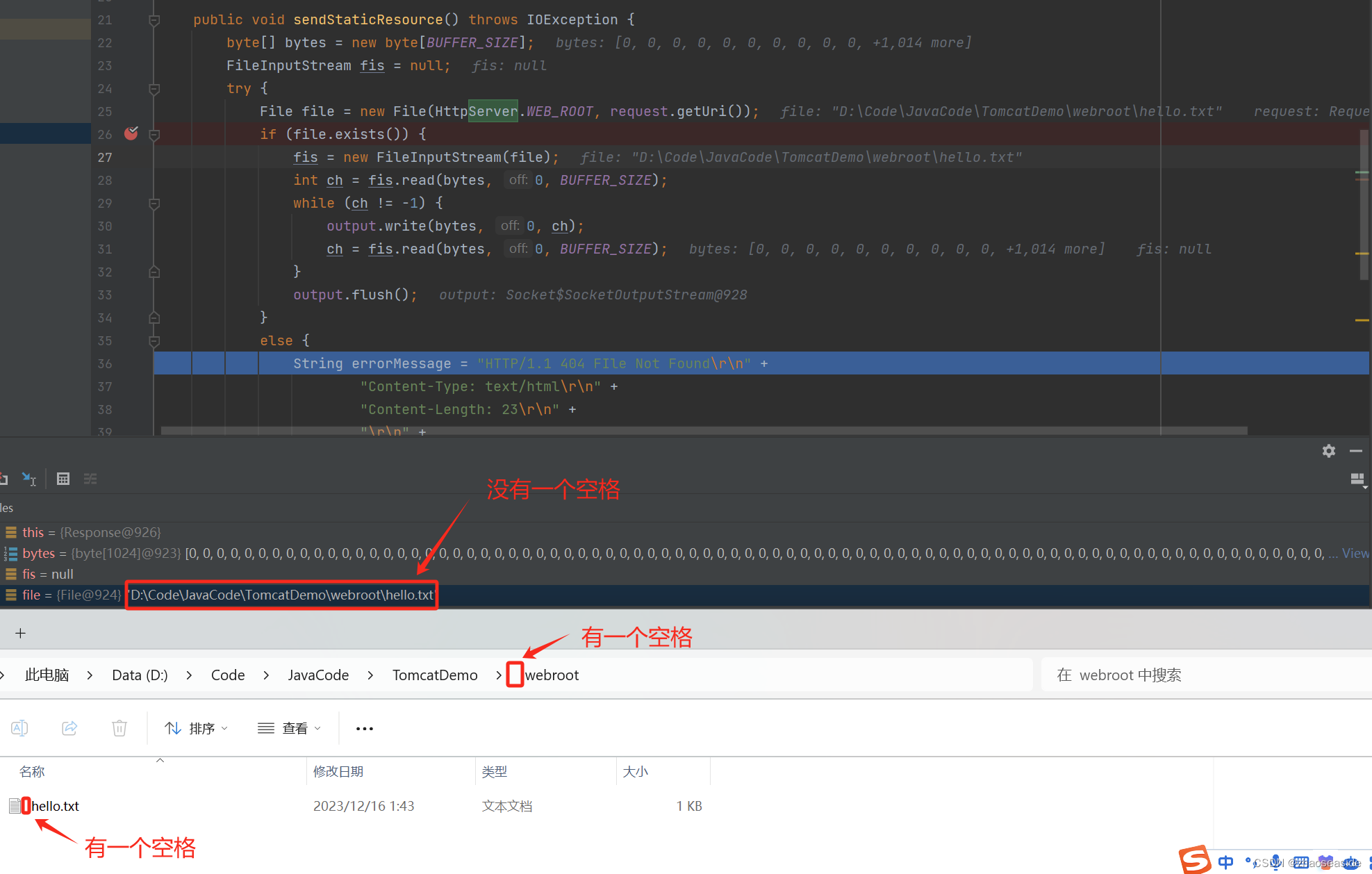1372x874 pixels.
Task: Click the Rename icon in Explorer toolbar
Action: [19, 728]
